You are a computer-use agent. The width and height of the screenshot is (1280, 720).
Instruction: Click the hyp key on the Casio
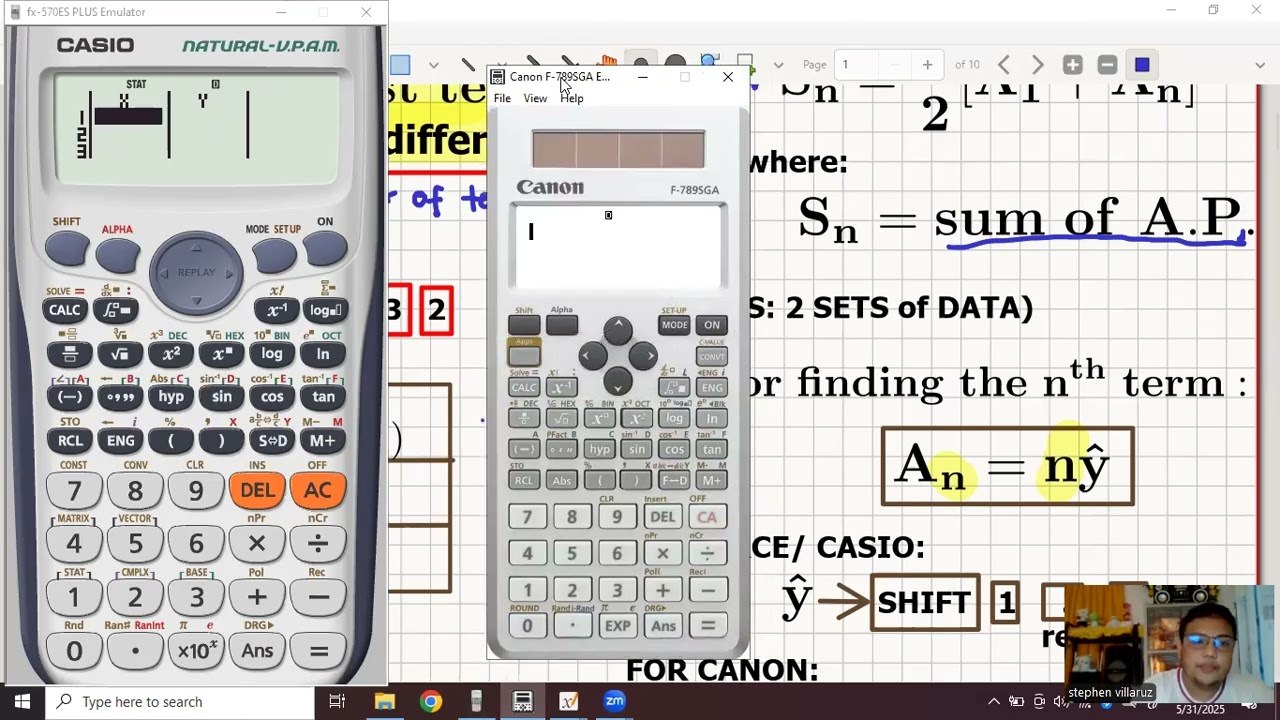(x=171, y=397)
